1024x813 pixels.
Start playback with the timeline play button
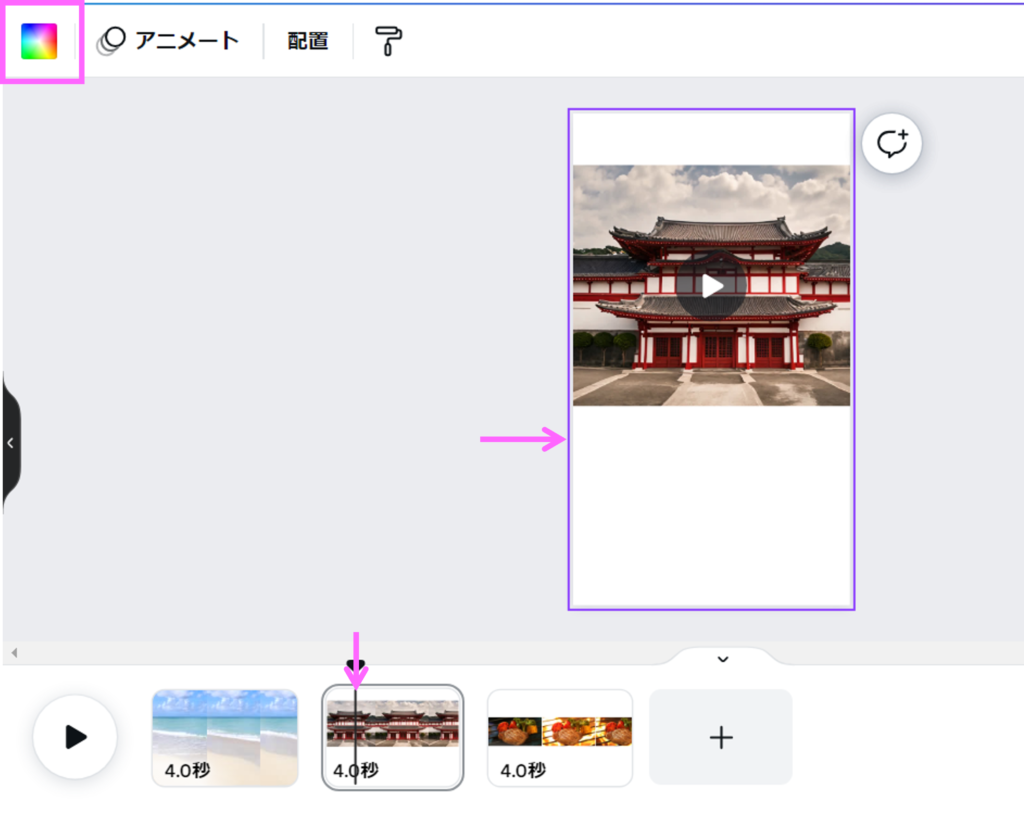tap(75, 737)
